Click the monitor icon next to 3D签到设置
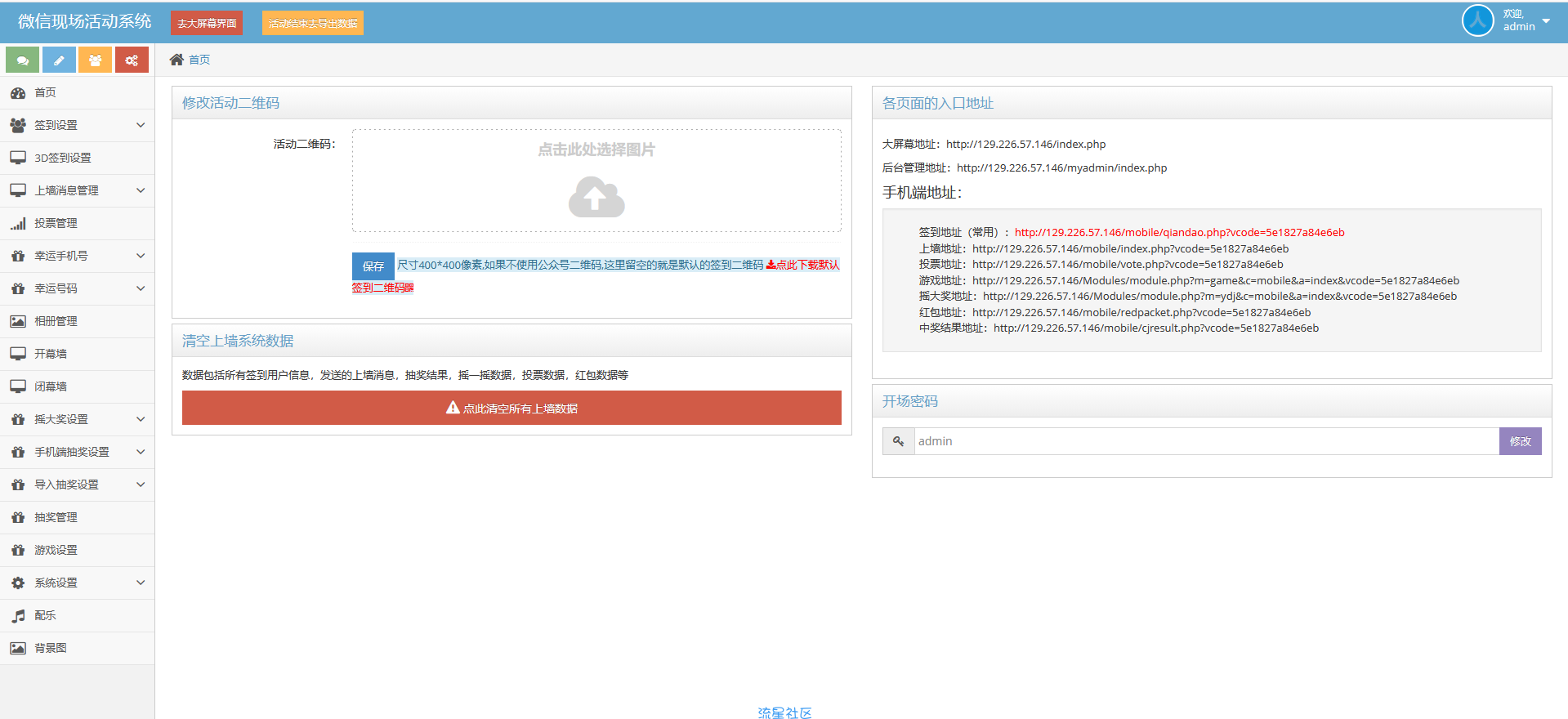Screen dimensions: 1568x719 click(18, 158)
